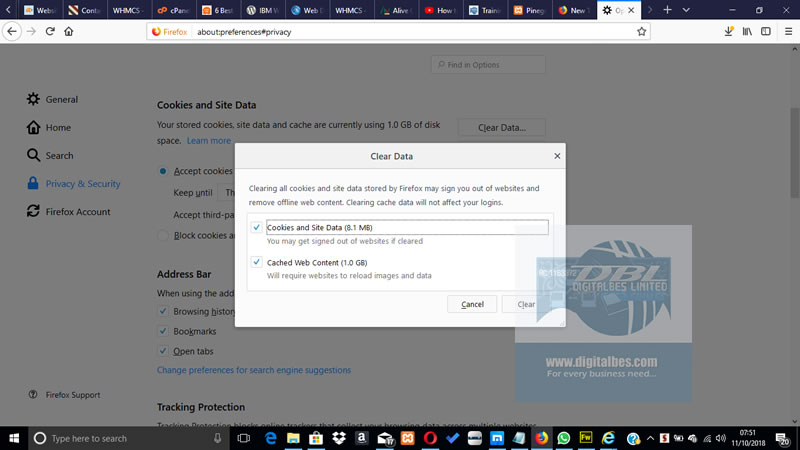The width and height of the screenshot is (800, 450).
Task: Bookmark this page with the star icon
Action: click(641, 32)
